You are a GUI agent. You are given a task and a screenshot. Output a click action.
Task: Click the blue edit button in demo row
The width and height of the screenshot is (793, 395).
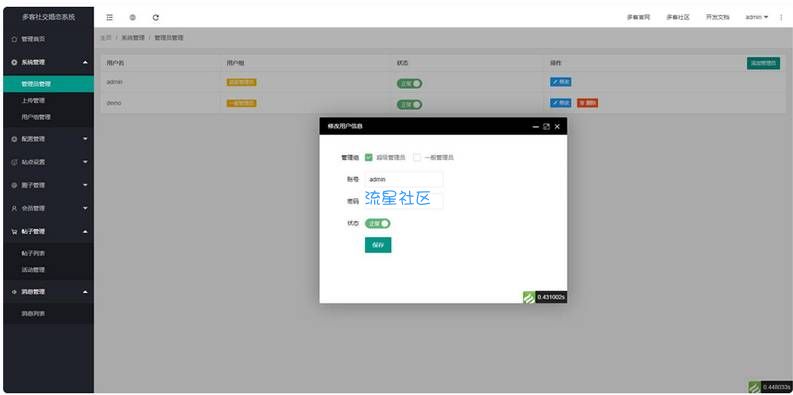[x=561, y=103]
